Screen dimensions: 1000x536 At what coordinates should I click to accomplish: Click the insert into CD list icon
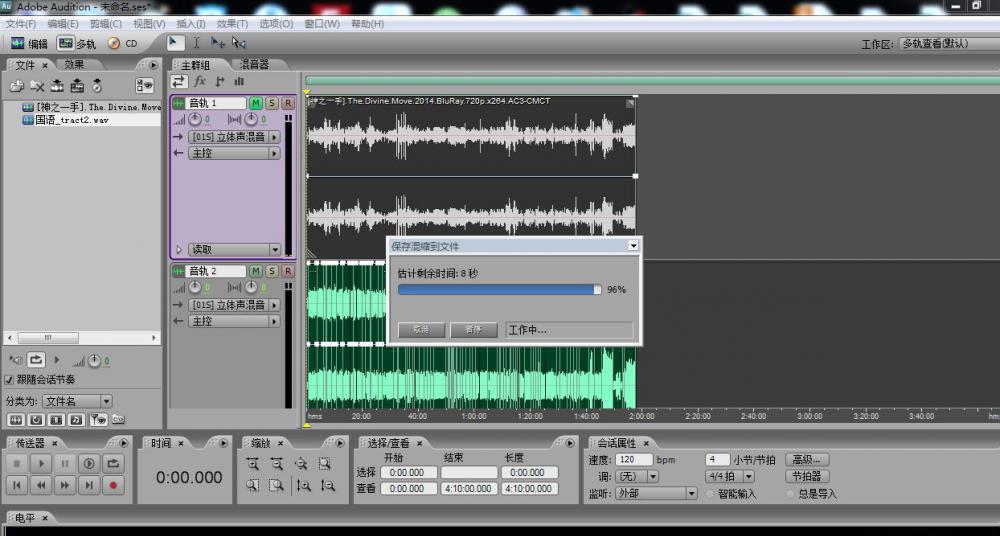pos(97,86)
